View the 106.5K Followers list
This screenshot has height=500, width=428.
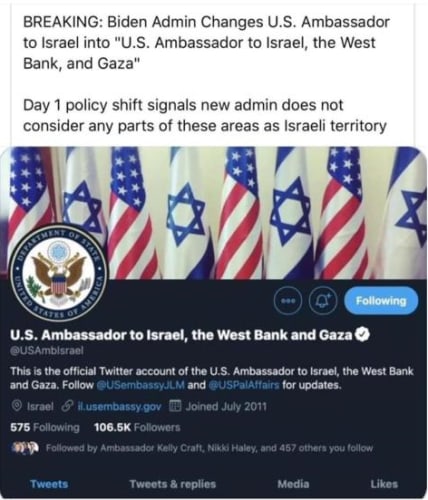(x=137, y=427)
